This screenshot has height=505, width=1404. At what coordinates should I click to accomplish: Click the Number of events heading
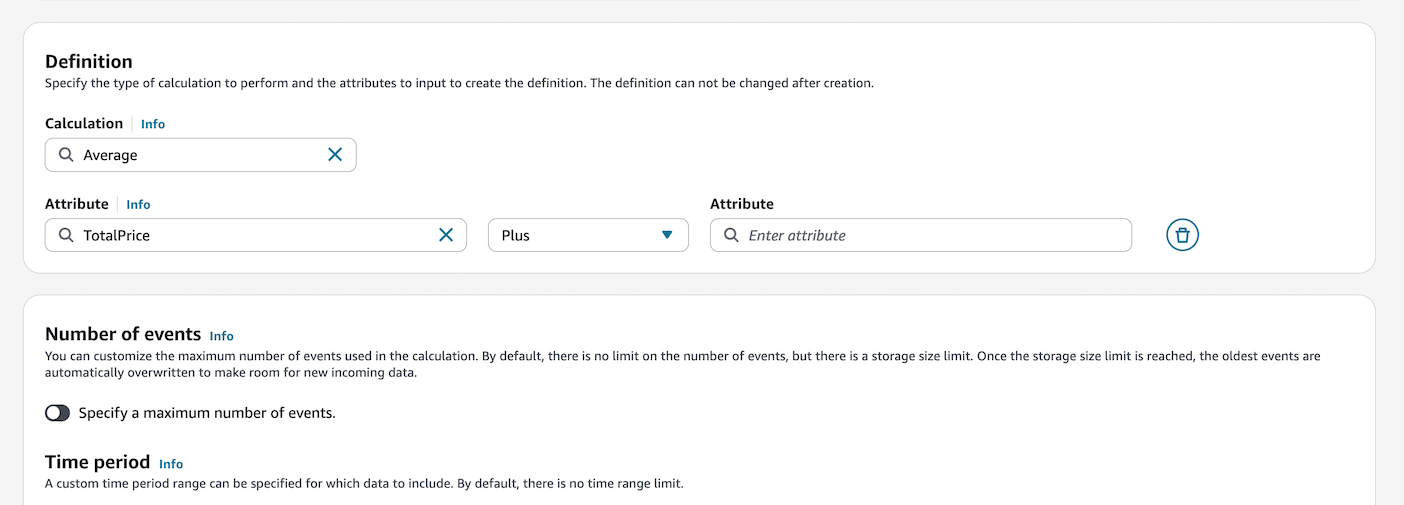pyautogui.click(x=123, y=334)
